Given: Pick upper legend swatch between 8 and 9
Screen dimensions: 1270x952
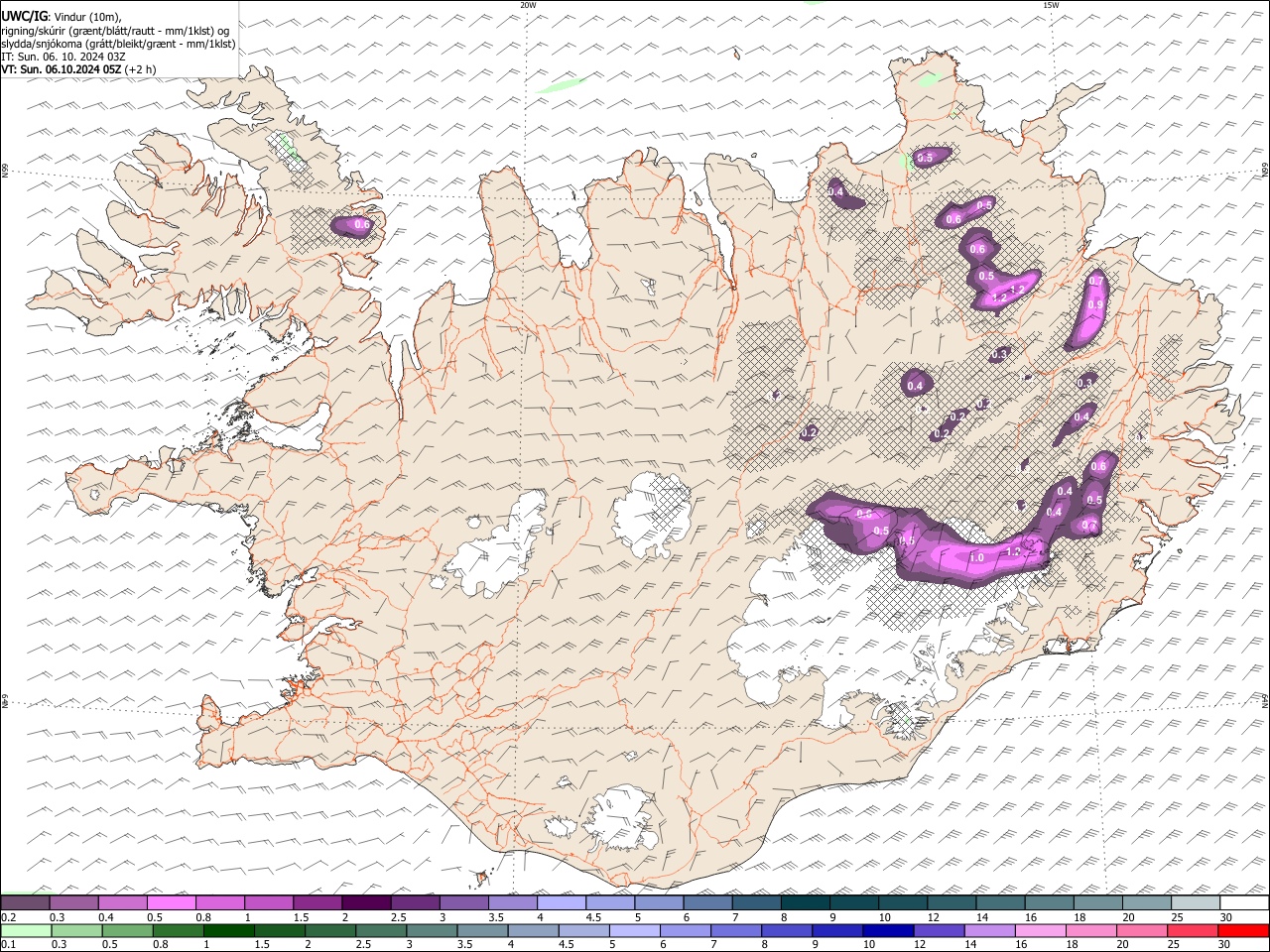Looking at the screenshot, I should pos(806,902).
